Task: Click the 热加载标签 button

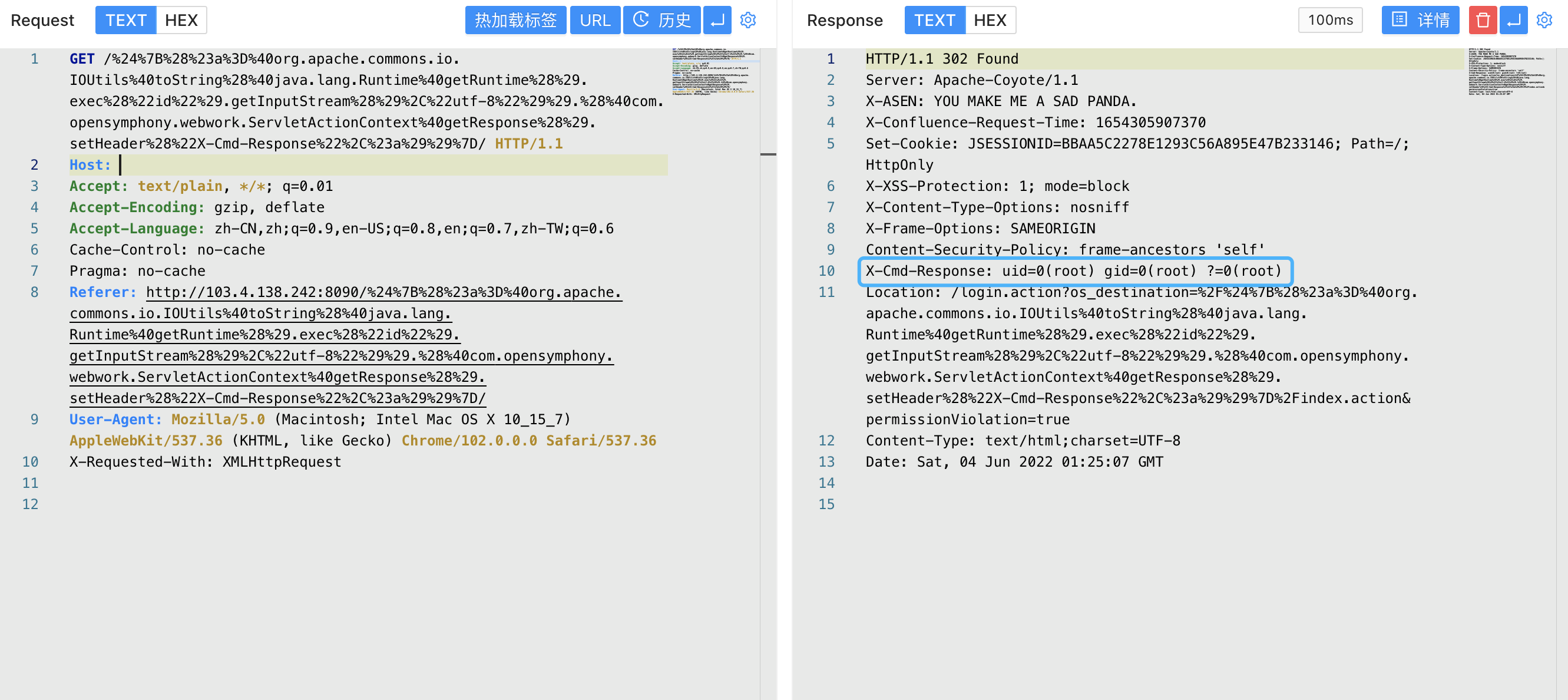Action: pos(515,20)
